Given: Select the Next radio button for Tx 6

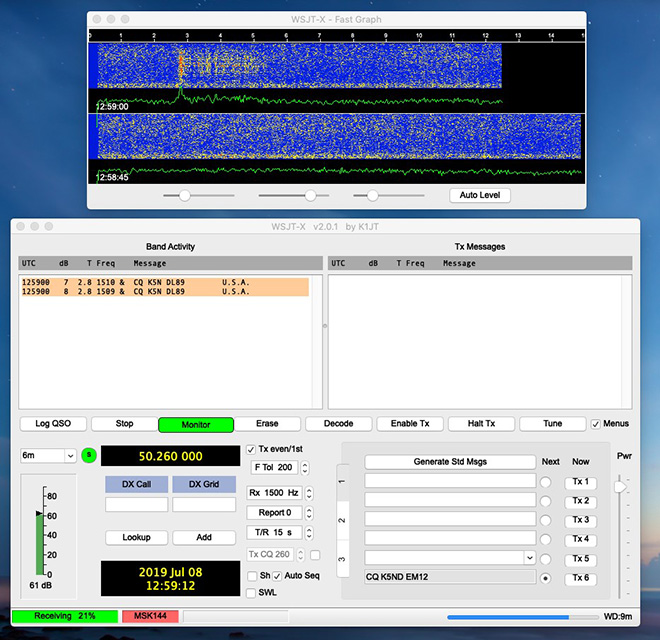Looking at the screenshot, I should tap(546, 579).
